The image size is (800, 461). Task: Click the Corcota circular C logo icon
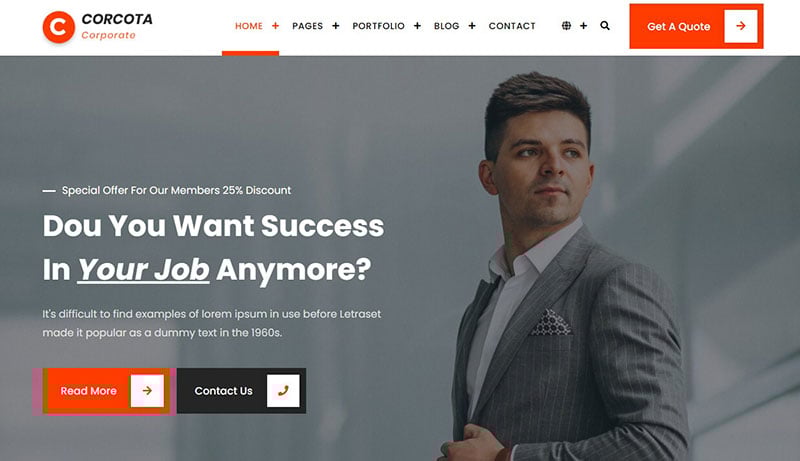[x=59, y=27]
